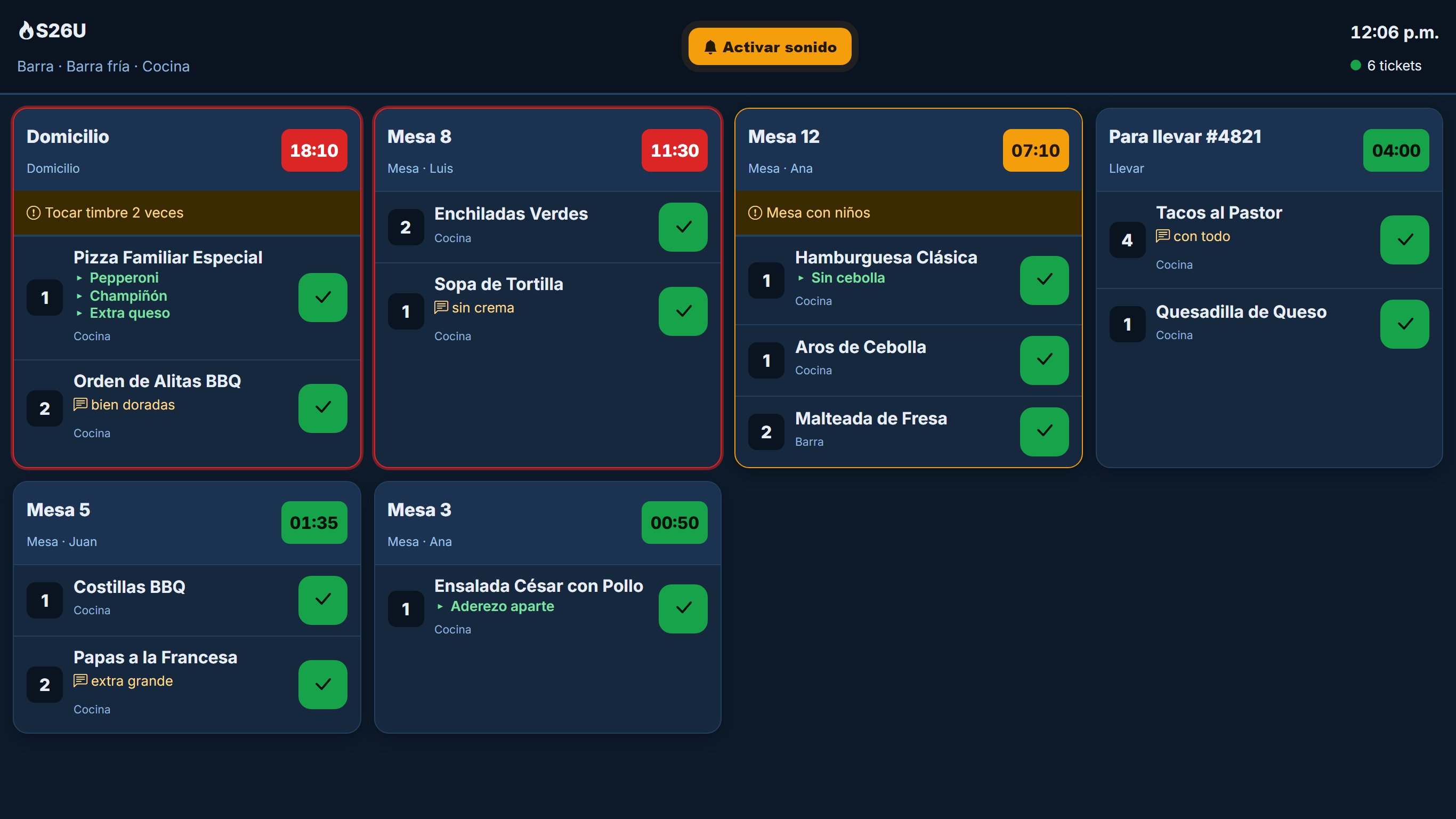Check off Quesadilla de Queso
This screenshot has height=819, width=1456.
click(x=1404, y=324)
